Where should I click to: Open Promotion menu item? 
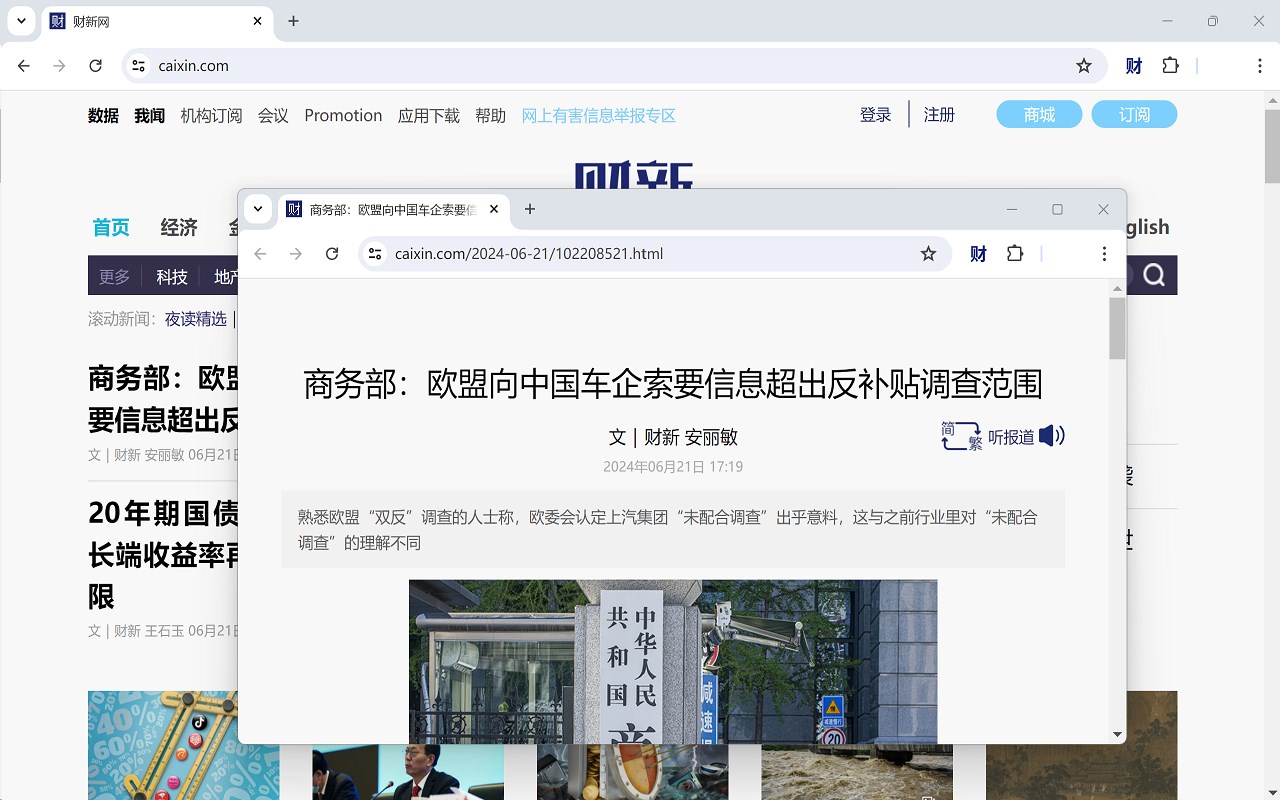[343, 115]
